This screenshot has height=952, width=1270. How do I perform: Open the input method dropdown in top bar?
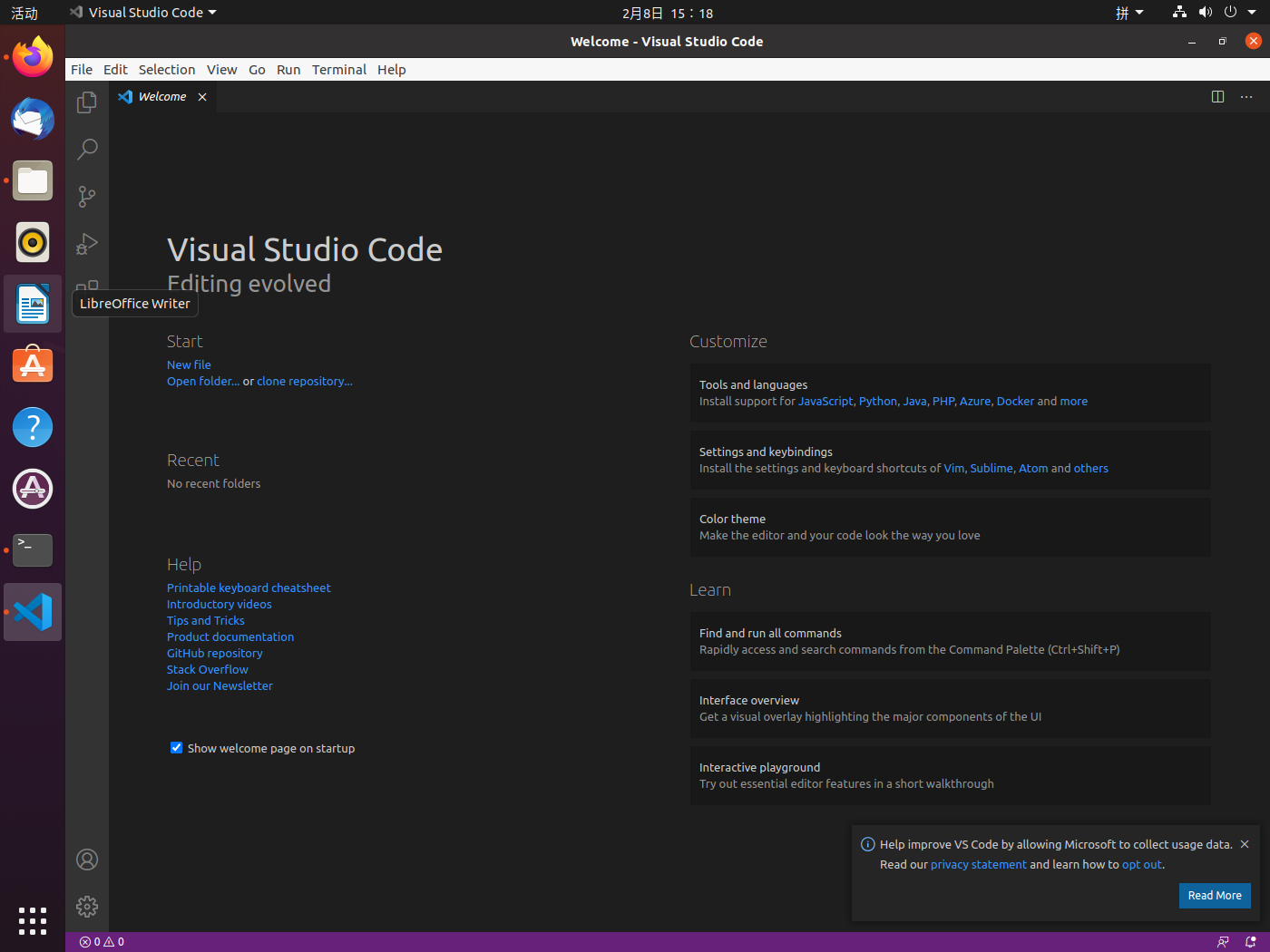coord(1129,12)
